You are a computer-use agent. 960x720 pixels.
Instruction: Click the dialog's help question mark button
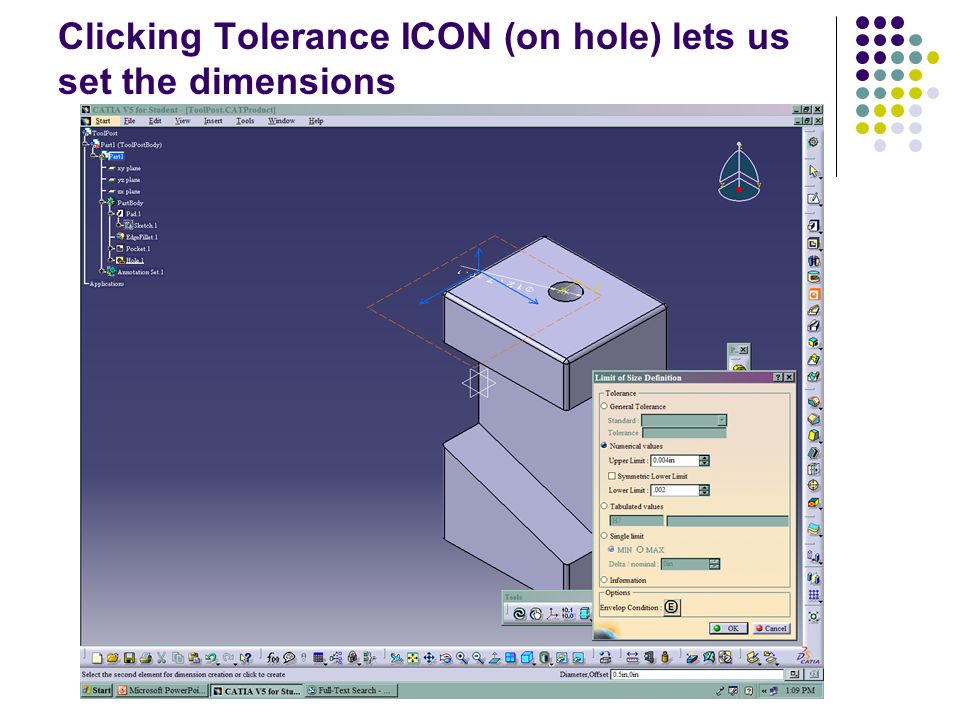point(778,377)
